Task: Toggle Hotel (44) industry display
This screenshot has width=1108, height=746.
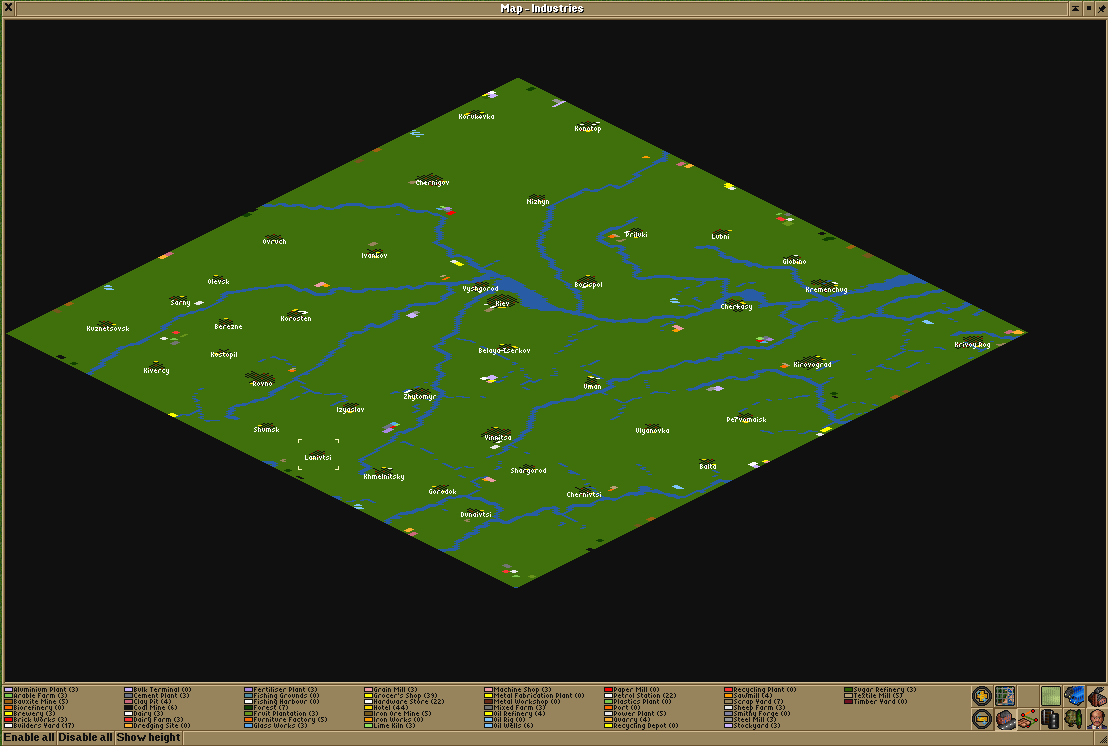Action: [387, 708]
